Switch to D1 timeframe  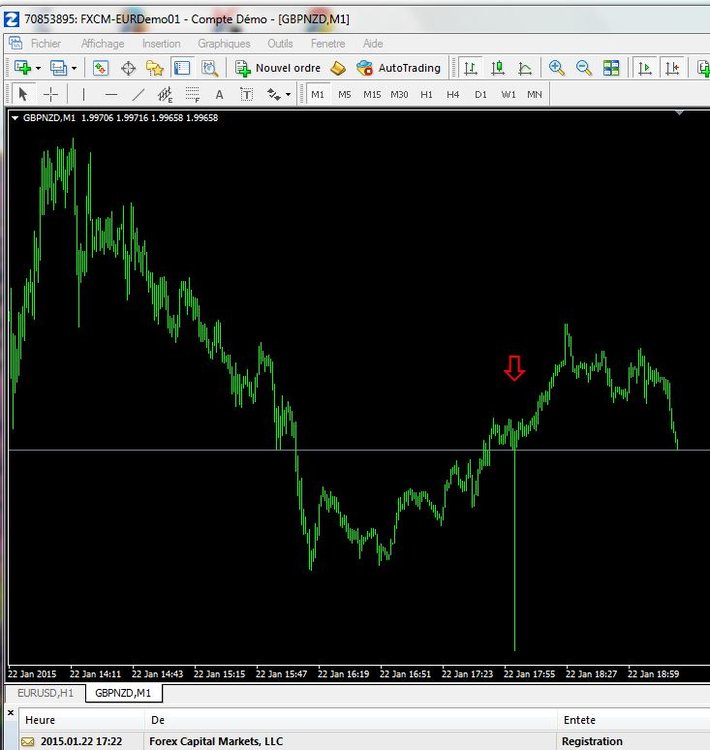click(x=480, y=94)
